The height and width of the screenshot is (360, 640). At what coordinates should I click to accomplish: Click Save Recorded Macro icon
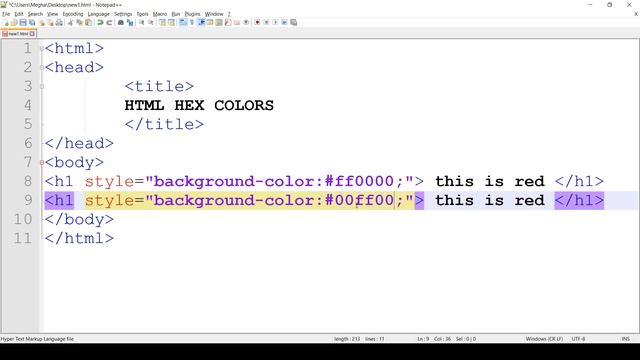293,22
